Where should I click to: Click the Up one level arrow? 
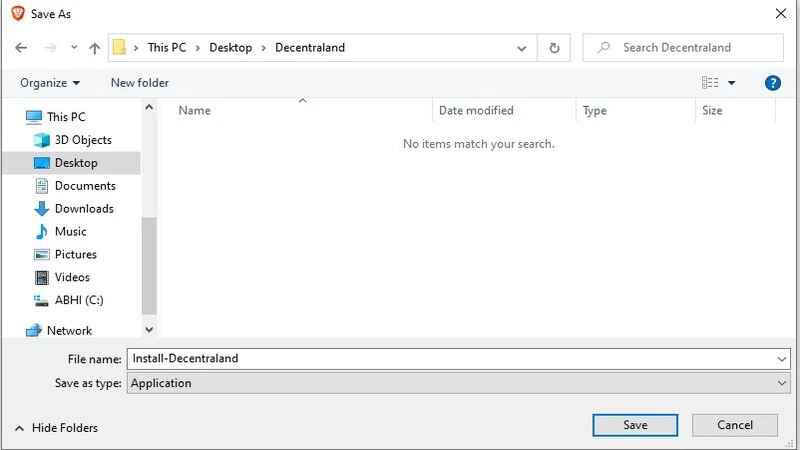pos(94,48)
